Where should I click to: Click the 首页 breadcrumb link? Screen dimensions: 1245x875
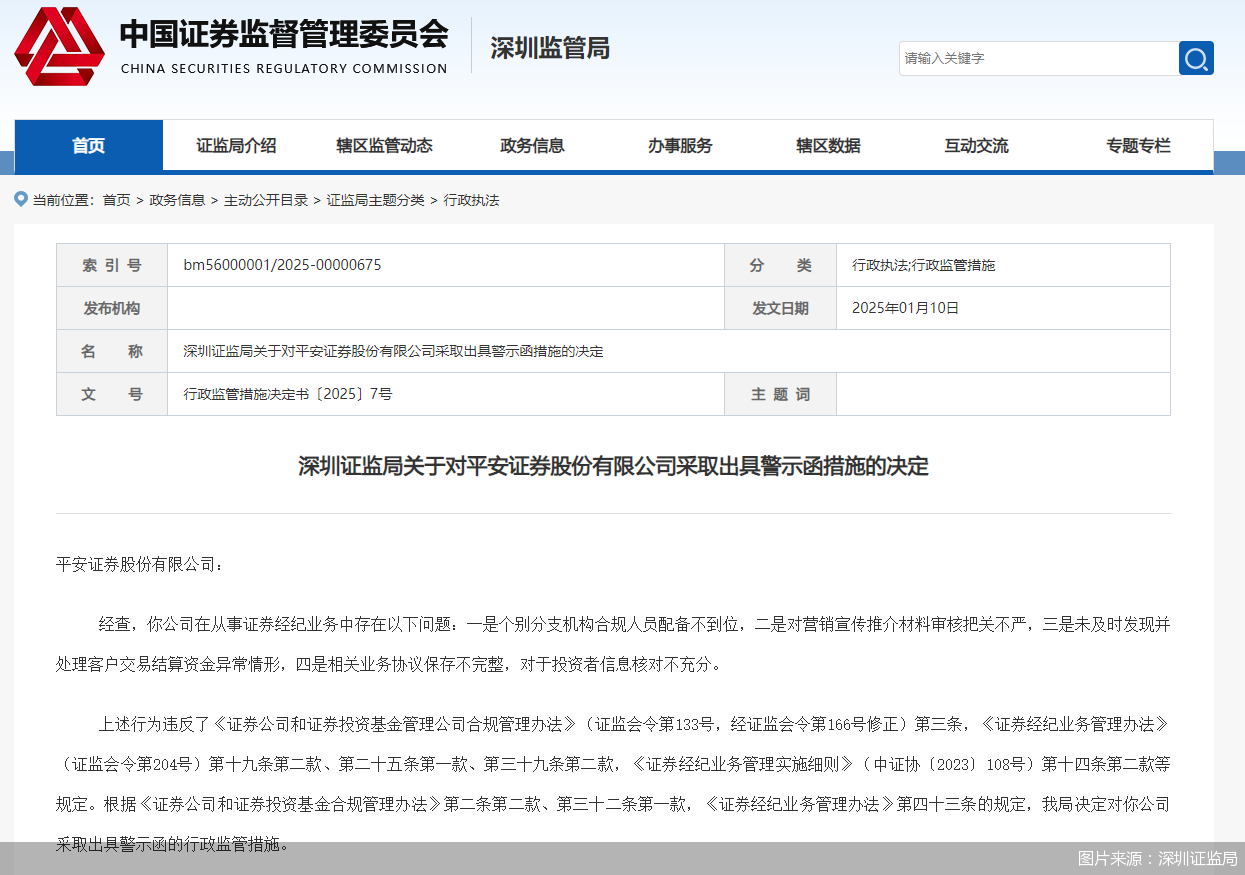click(116, 200)
